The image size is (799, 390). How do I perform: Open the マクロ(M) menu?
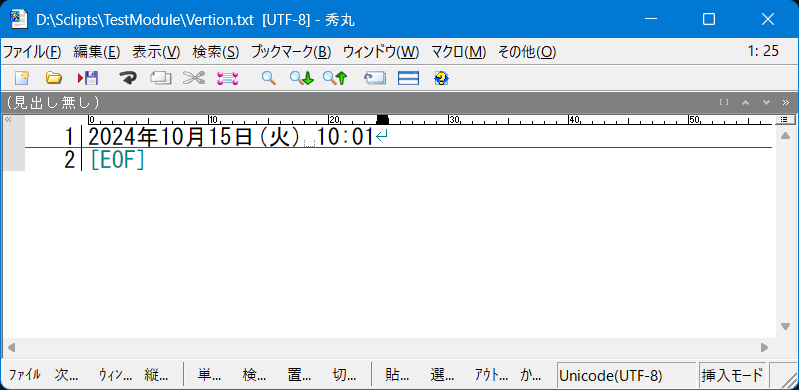pos(459,51)
